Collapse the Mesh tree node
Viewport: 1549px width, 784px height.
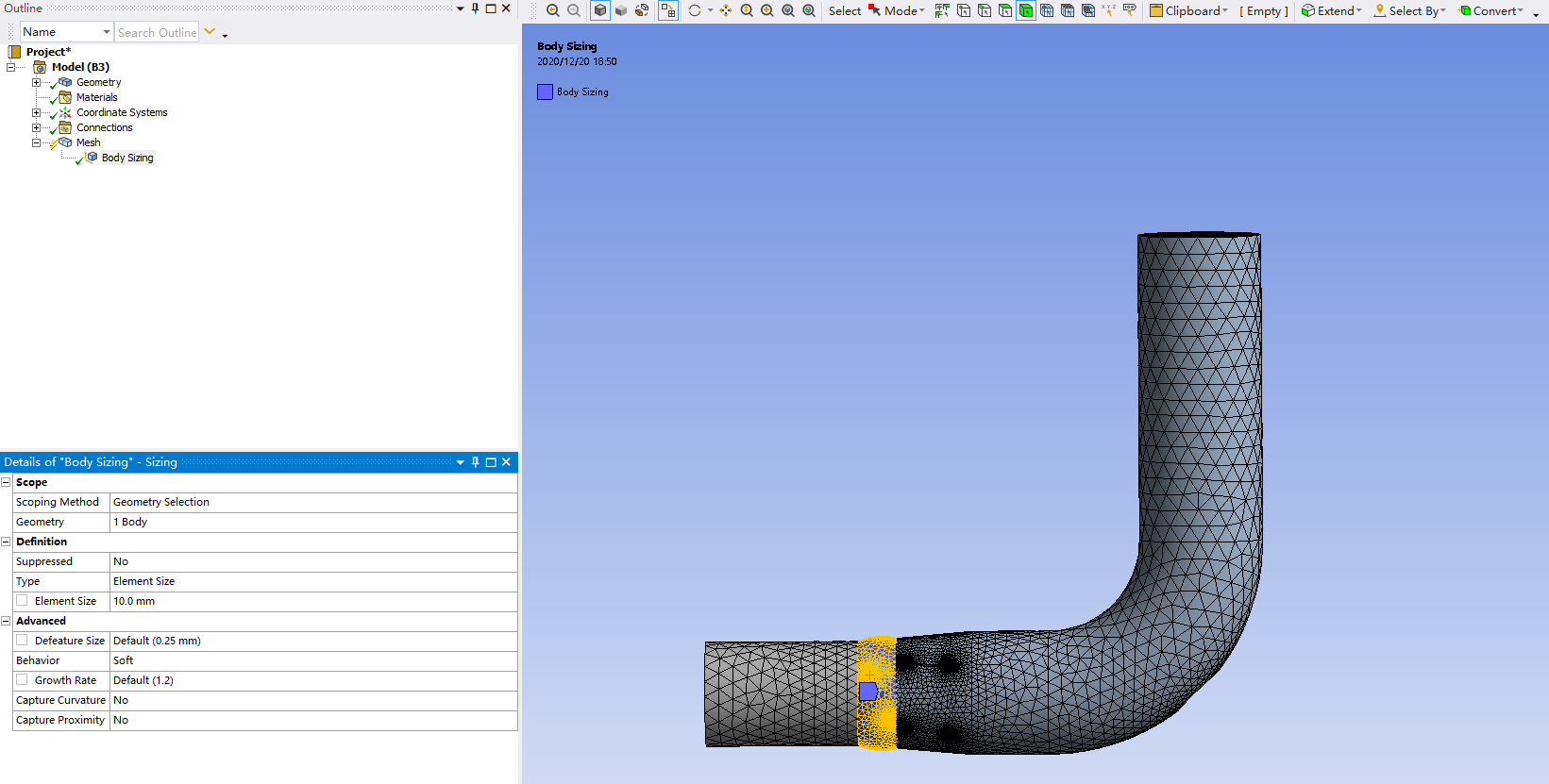pyautogui.click(x=37, y=142)
